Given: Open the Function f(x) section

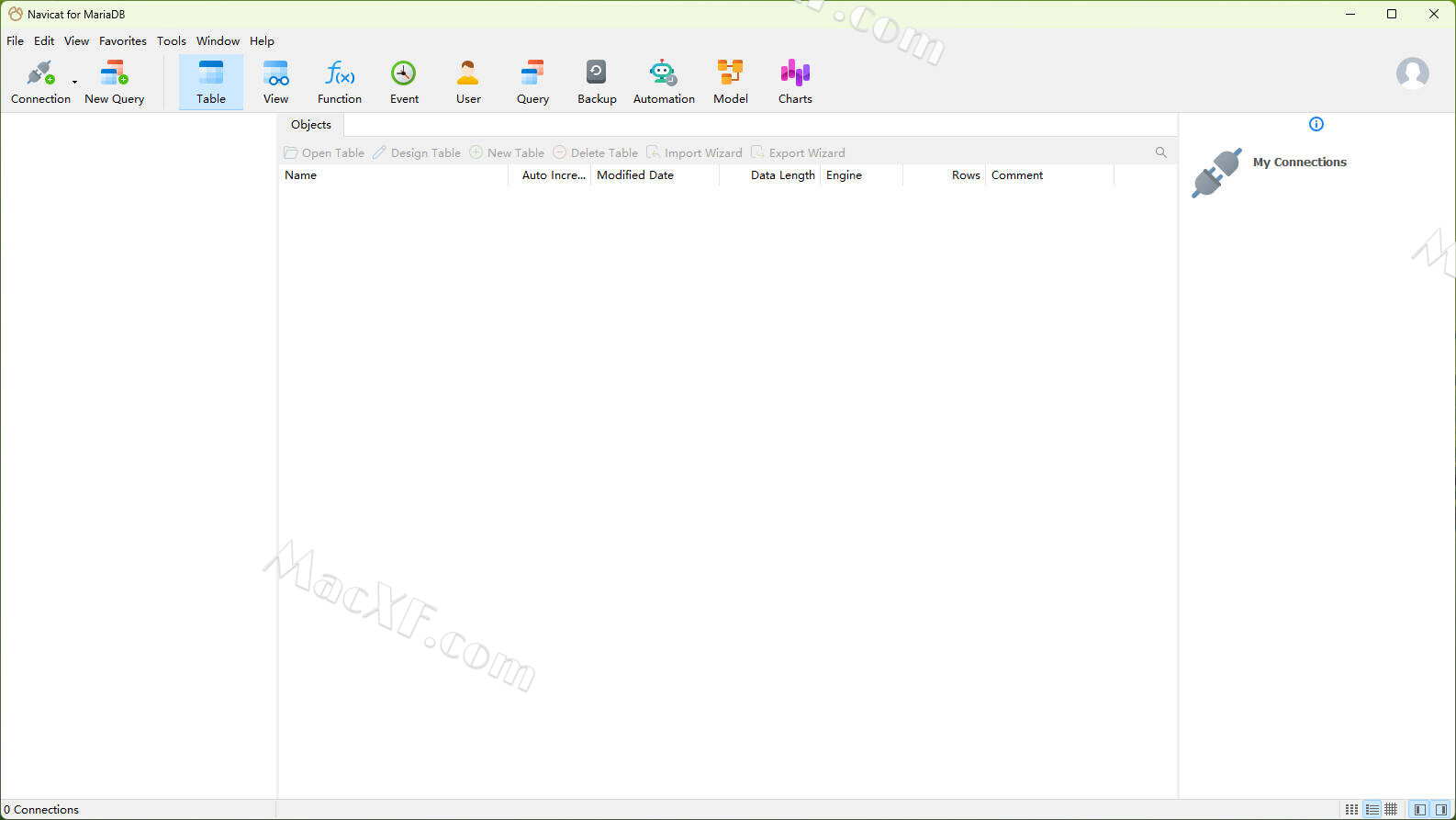Looking at the screenshot, I should [x=340, y=73].
